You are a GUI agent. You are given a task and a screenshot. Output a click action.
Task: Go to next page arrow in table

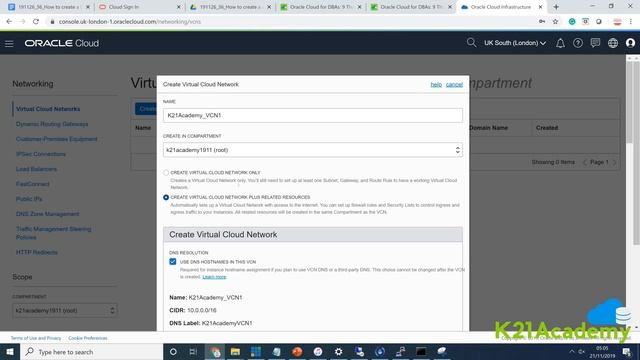coord(614,162)
